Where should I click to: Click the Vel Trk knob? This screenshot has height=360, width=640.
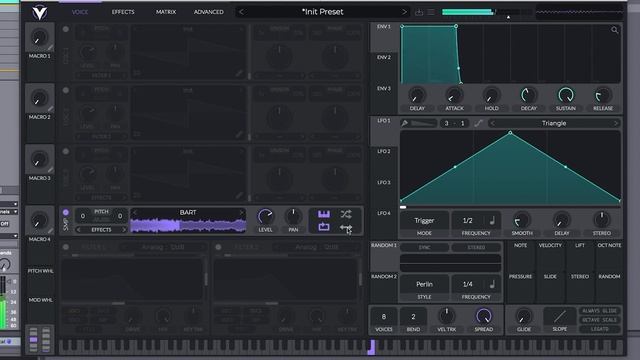pyautogui.click(x=447, y=316)
